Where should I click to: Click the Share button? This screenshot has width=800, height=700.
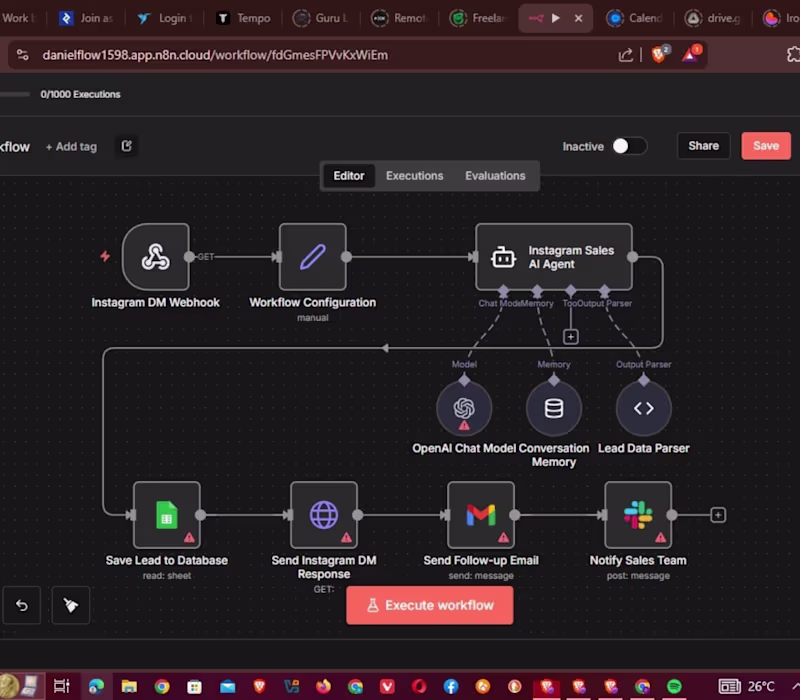(703, 146)
